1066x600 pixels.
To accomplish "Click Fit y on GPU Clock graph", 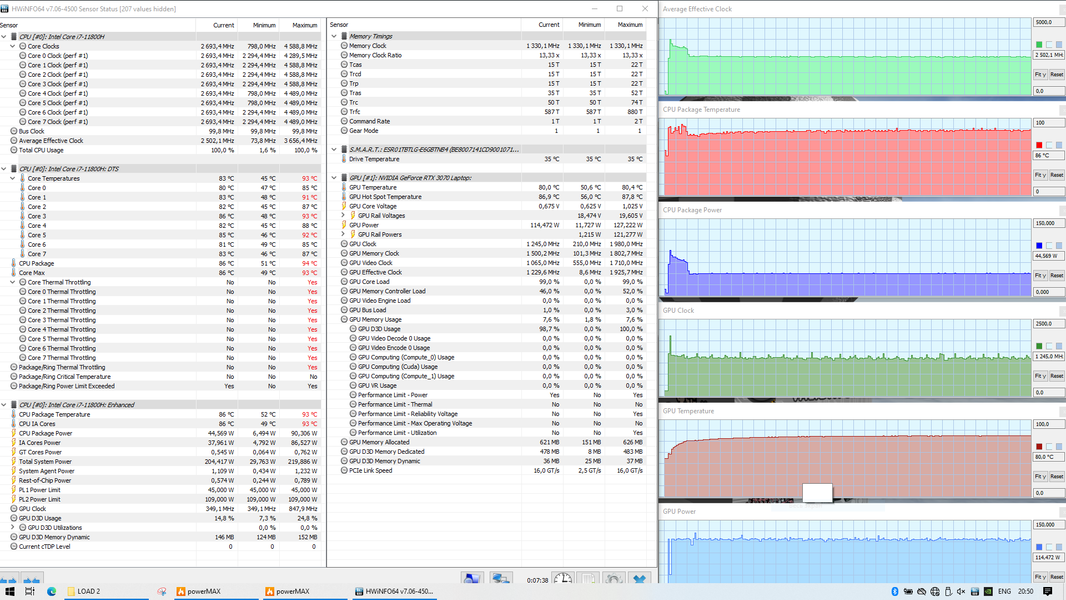I will click(x=1039, y=376).
